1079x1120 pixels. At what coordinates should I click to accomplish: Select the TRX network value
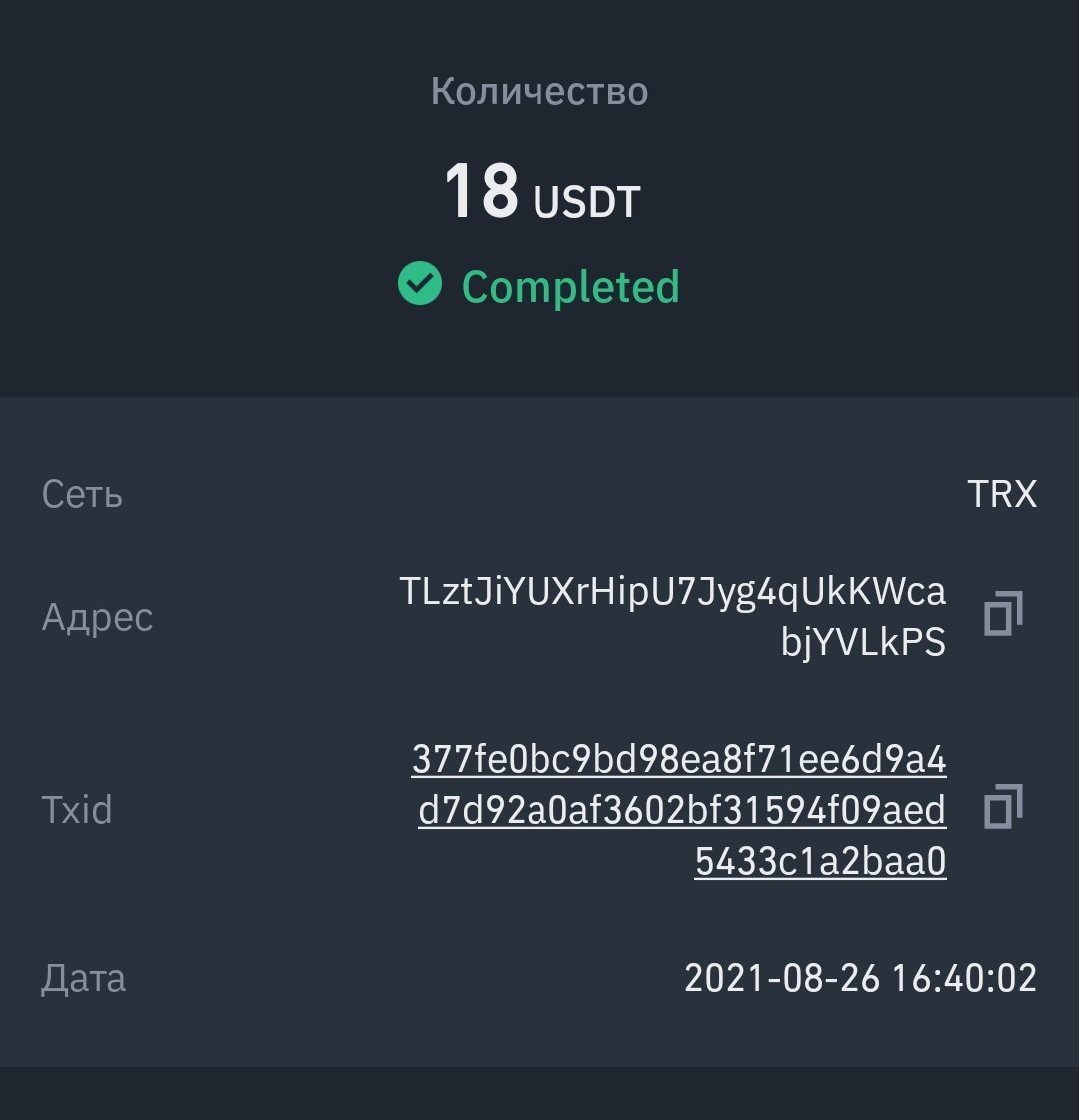(x=1002, y=494)
